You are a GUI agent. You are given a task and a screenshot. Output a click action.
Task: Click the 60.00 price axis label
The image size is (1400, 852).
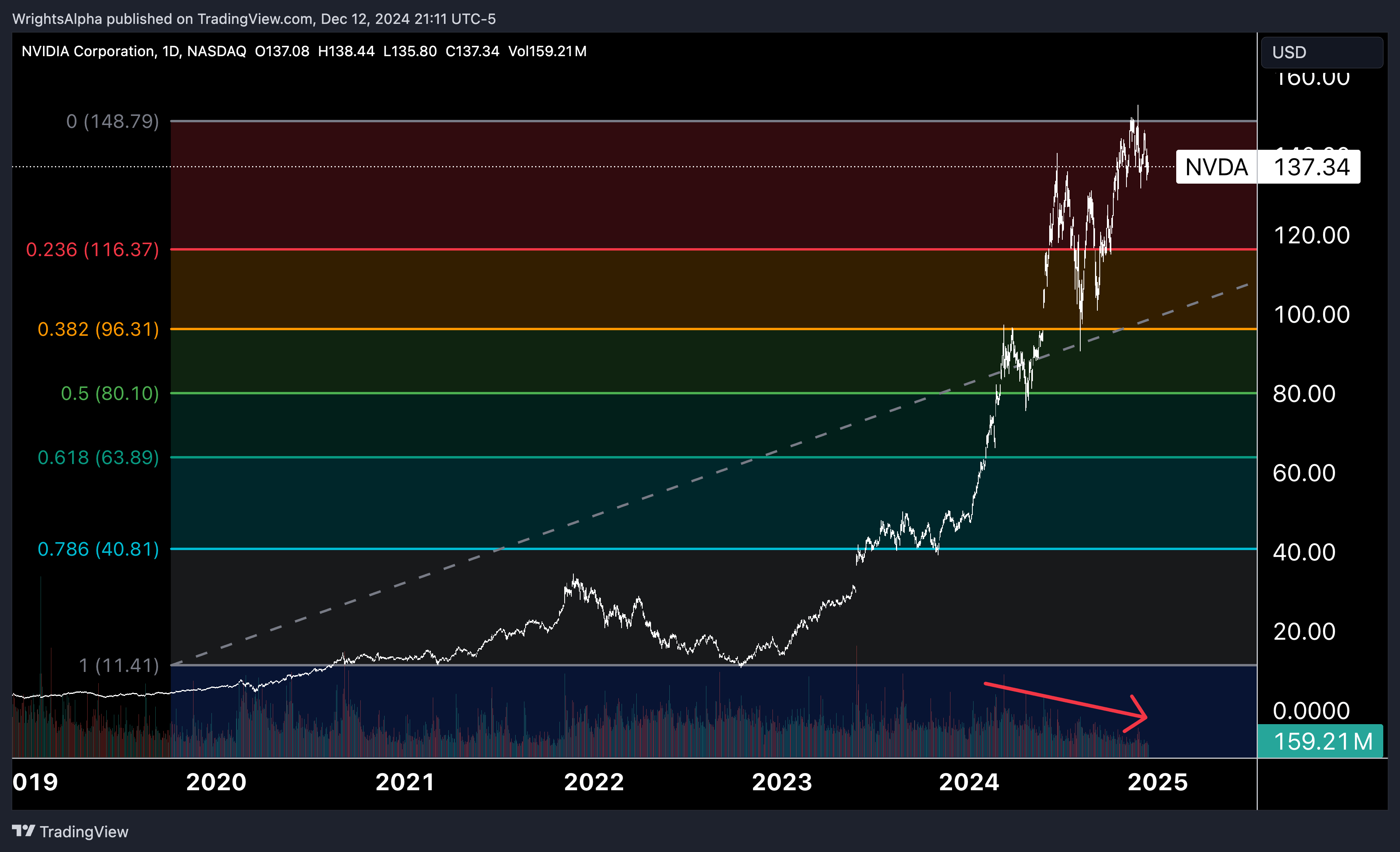pos(1304,473)
